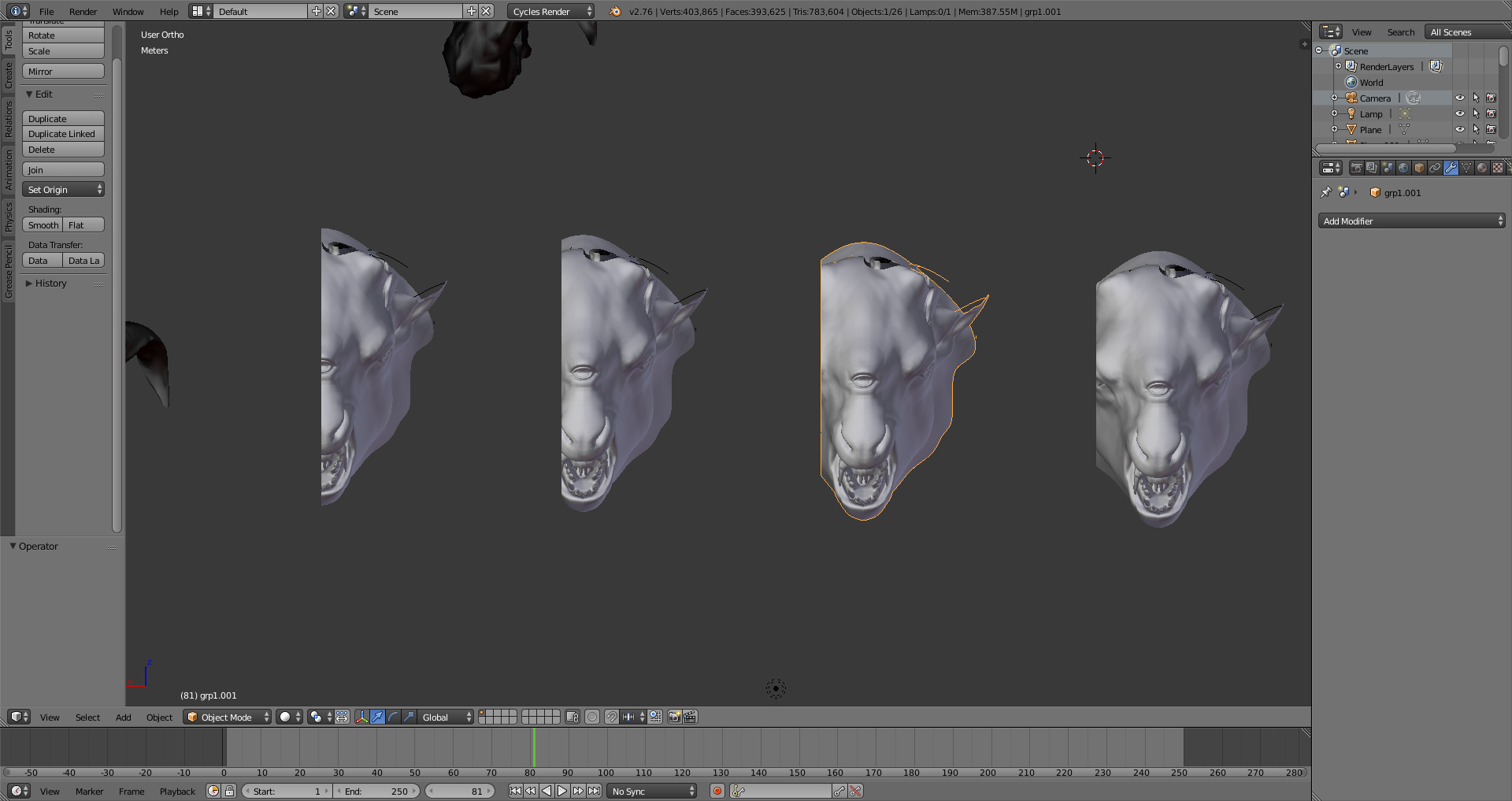Open the Scene properties tab icon
Viewport: 1512px width, 801px height.
click(1388, 168)
